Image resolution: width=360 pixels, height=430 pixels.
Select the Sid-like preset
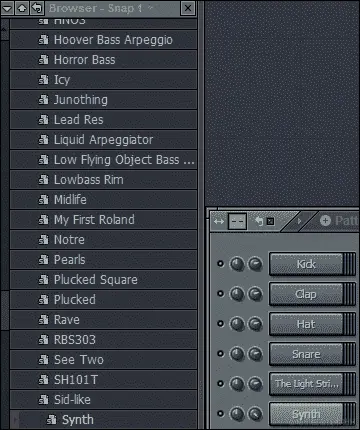103,400
